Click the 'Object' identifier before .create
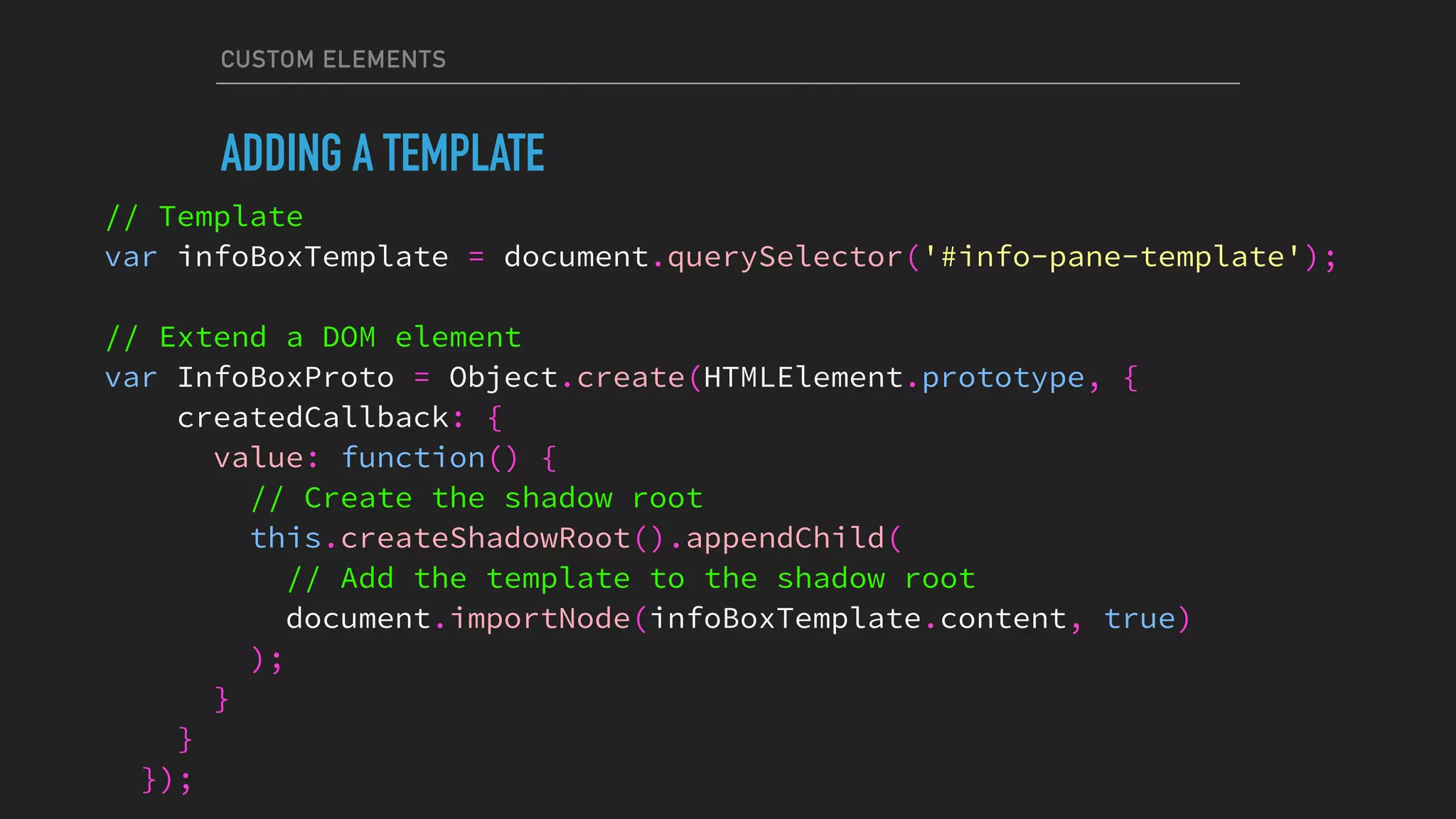The width and height of the screenshot is (1456, 819). pos(503,378)
